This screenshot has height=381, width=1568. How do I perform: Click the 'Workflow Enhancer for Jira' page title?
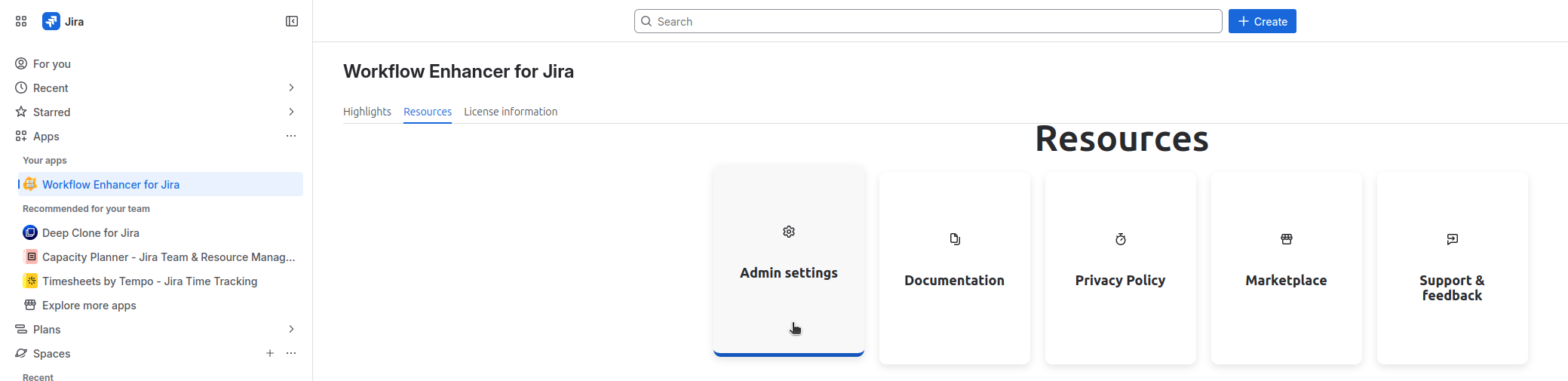pos(459,71)
